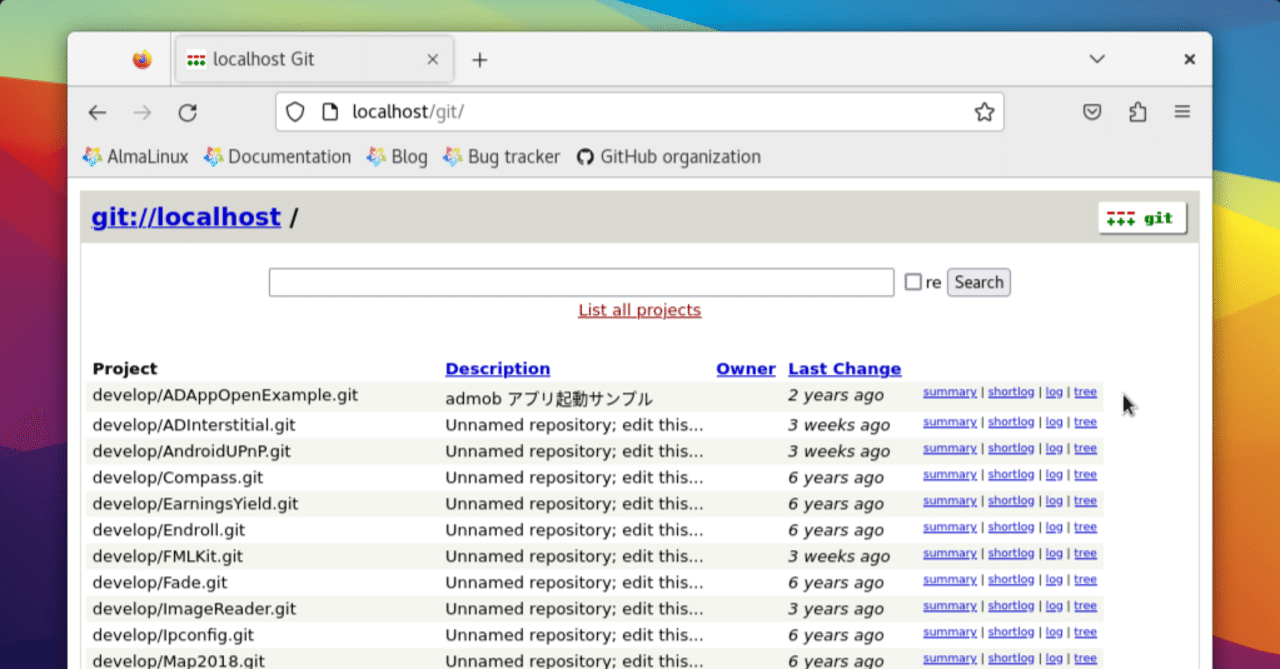Viewport: 1280px width, 669px height.
Task: Enable the re regex search checkbox
Action: pos(911,281)
